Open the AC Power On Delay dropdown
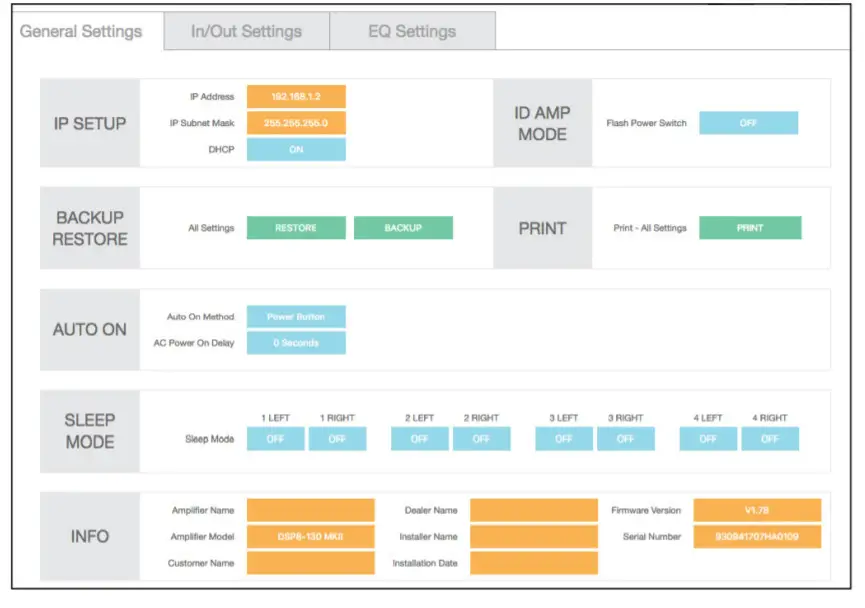Viewport: 865px width, 608px height. (x=296, y=343)
